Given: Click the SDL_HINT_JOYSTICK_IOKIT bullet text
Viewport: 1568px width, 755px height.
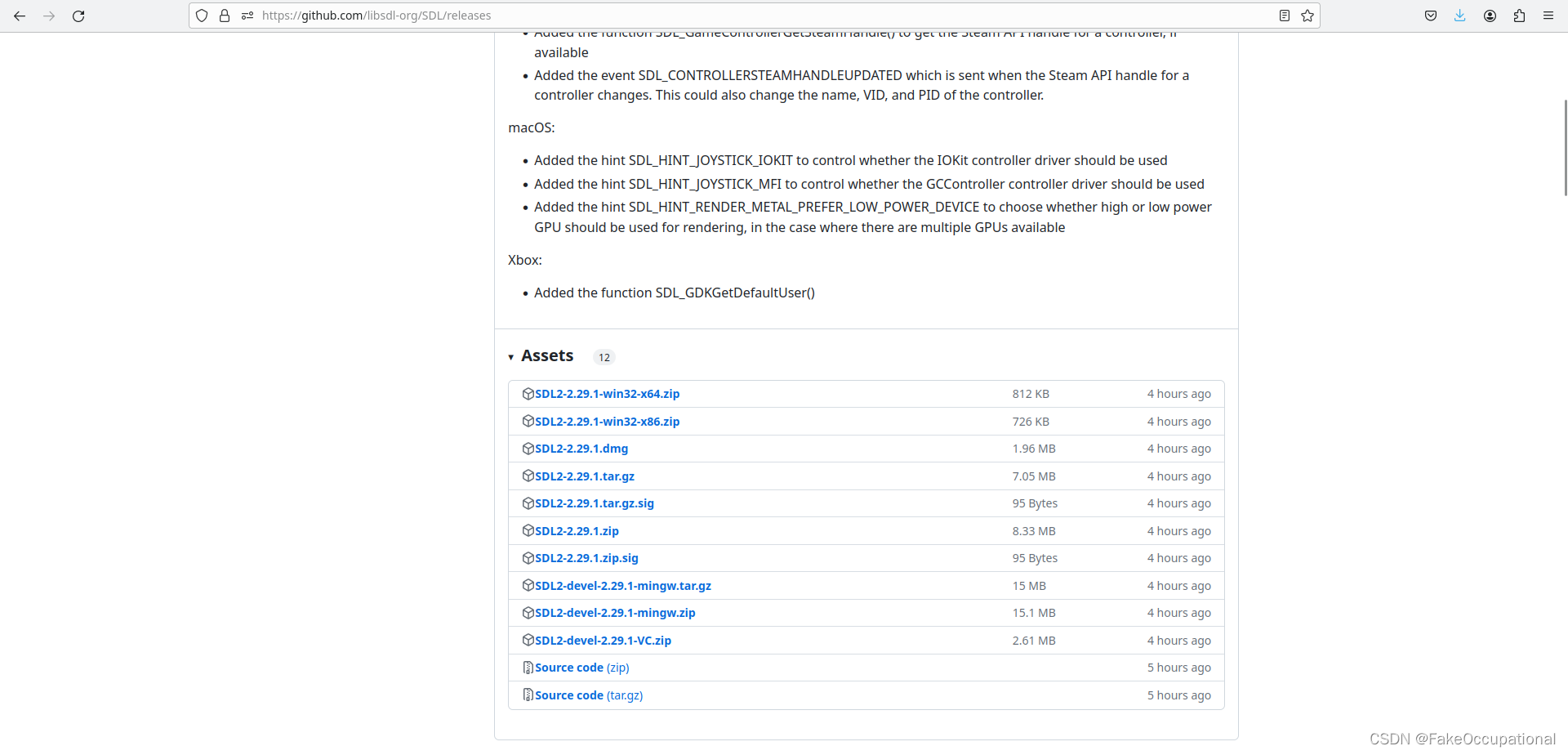Looking at the screenshot, I should coord(851,160).
